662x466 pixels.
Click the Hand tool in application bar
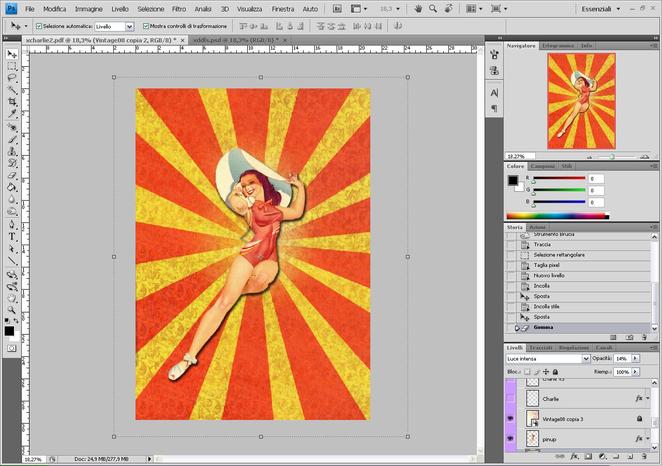tap(418, 8)
